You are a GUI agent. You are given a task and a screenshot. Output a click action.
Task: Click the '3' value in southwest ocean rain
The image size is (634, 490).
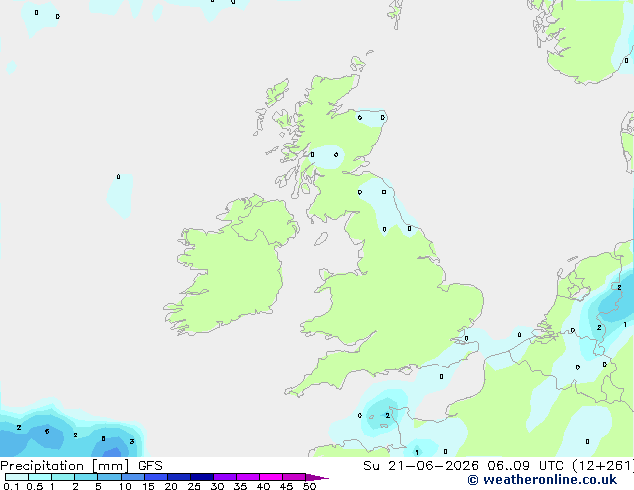tap(132, 441)
